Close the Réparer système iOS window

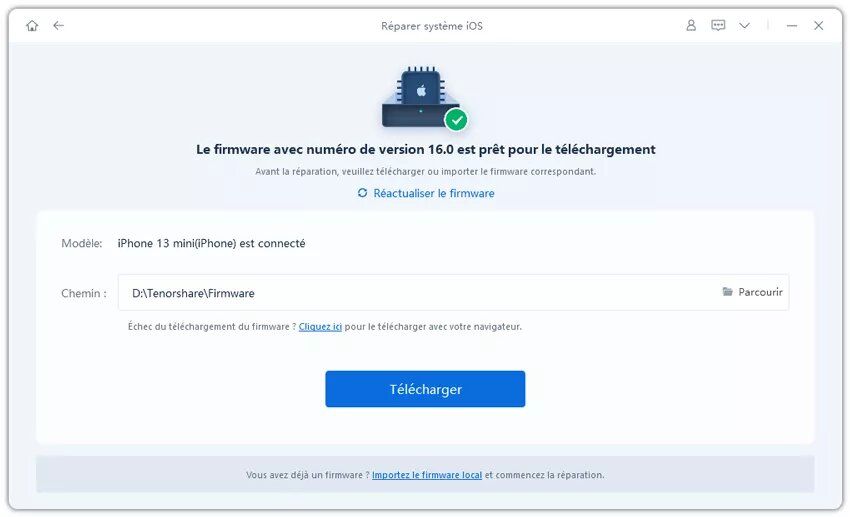point(819,25)
